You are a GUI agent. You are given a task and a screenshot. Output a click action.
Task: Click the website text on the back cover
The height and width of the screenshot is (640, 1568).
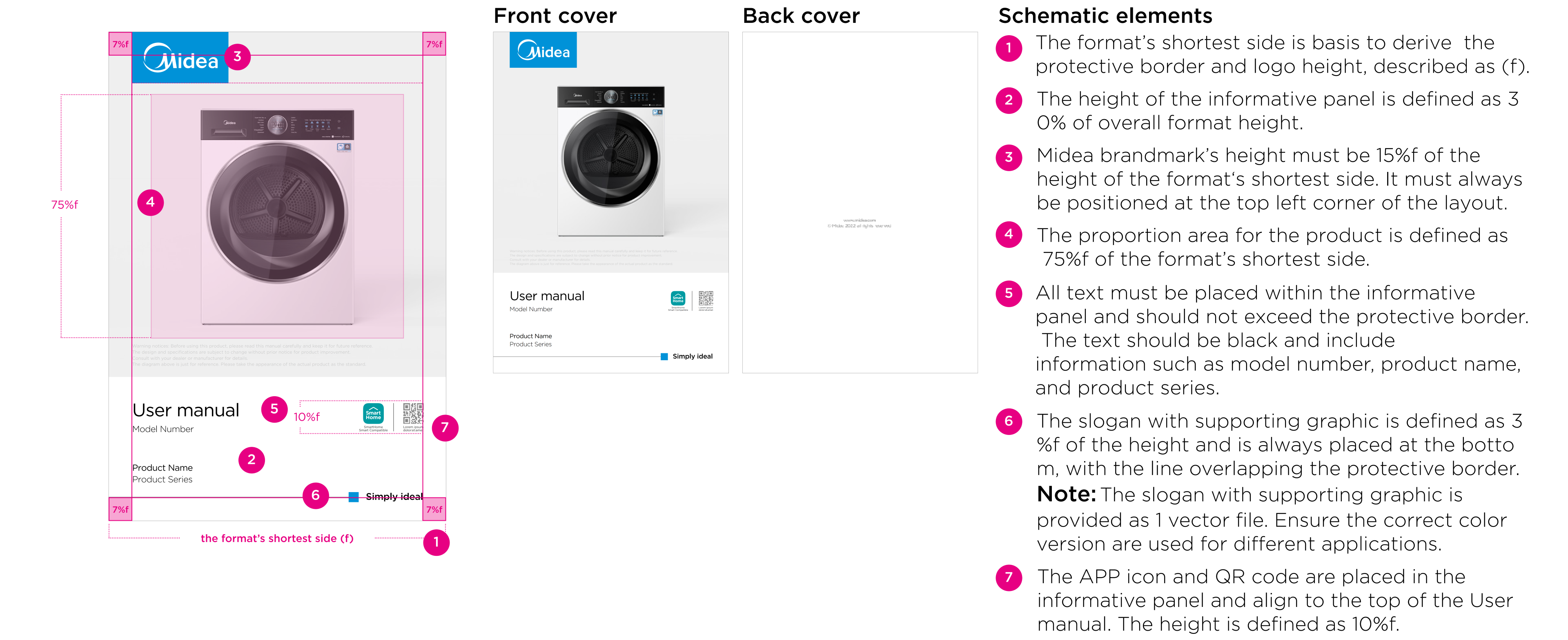pos(859,221)
